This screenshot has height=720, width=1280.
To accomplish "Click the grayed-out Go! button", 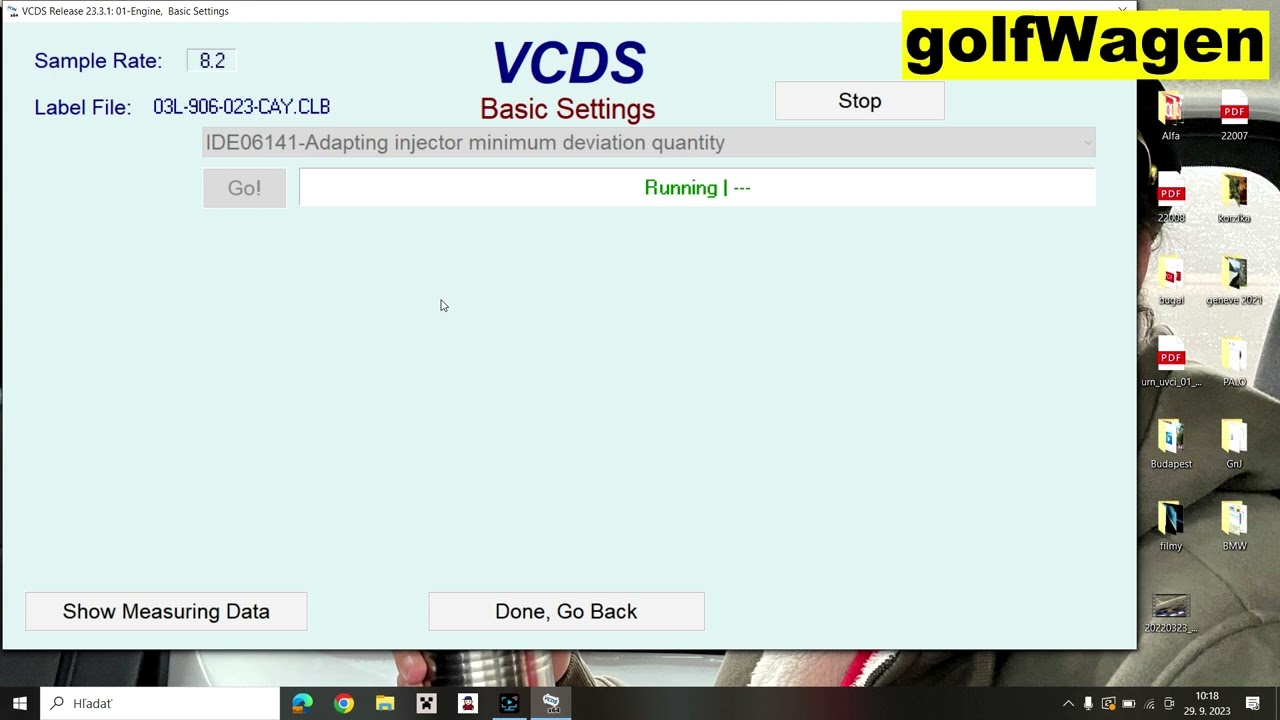I will [x=244, y=188].
